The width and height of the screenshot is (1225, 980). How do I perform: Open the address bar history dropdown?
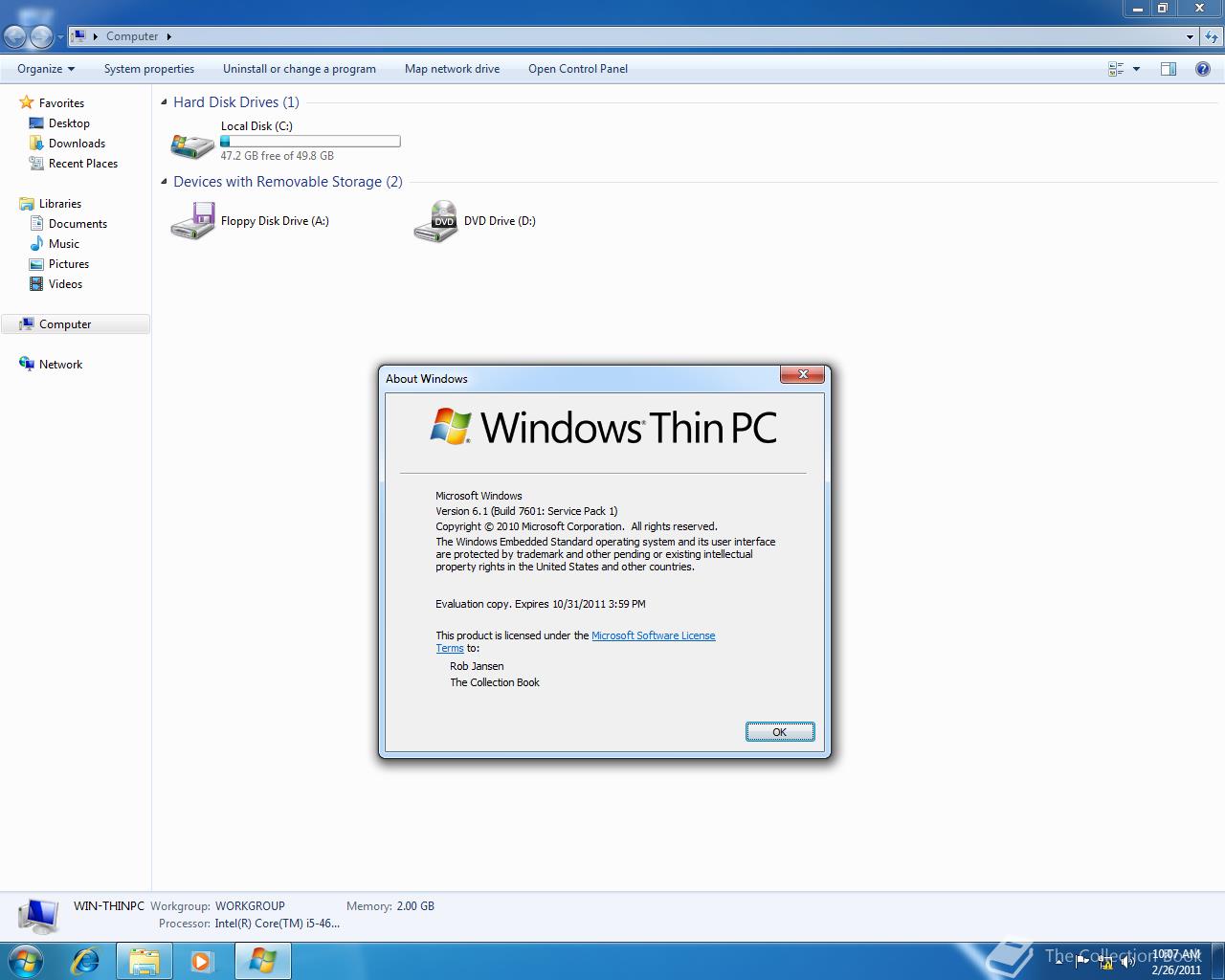1190,36
